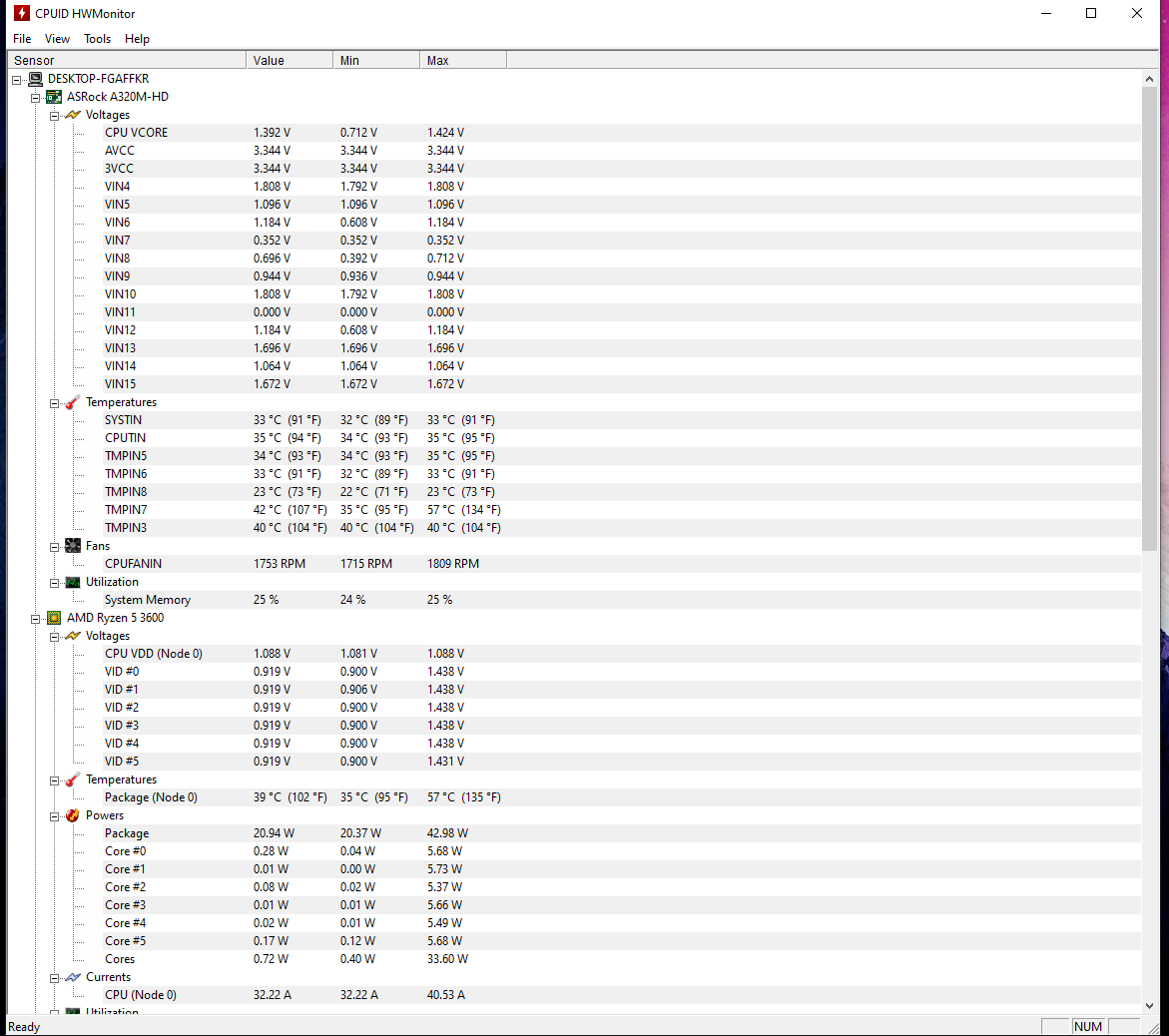Click the vertical scrollbar thumb
Viewport: 1169px width, 1036px height.
point(1149,319)
